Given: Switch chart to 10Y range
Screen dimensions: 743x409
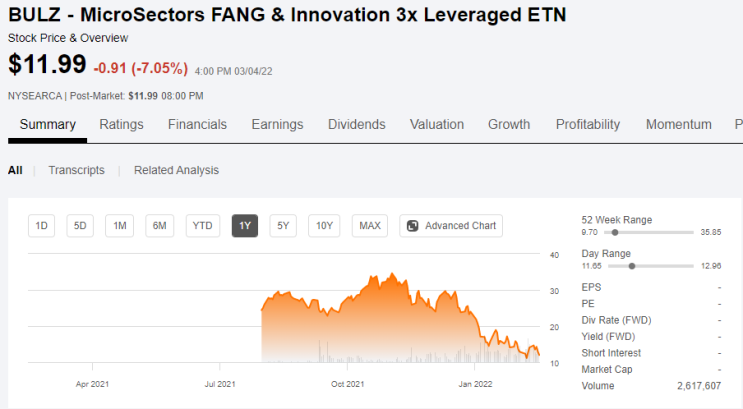Looking at the screenshot, I should coord(324,226).
